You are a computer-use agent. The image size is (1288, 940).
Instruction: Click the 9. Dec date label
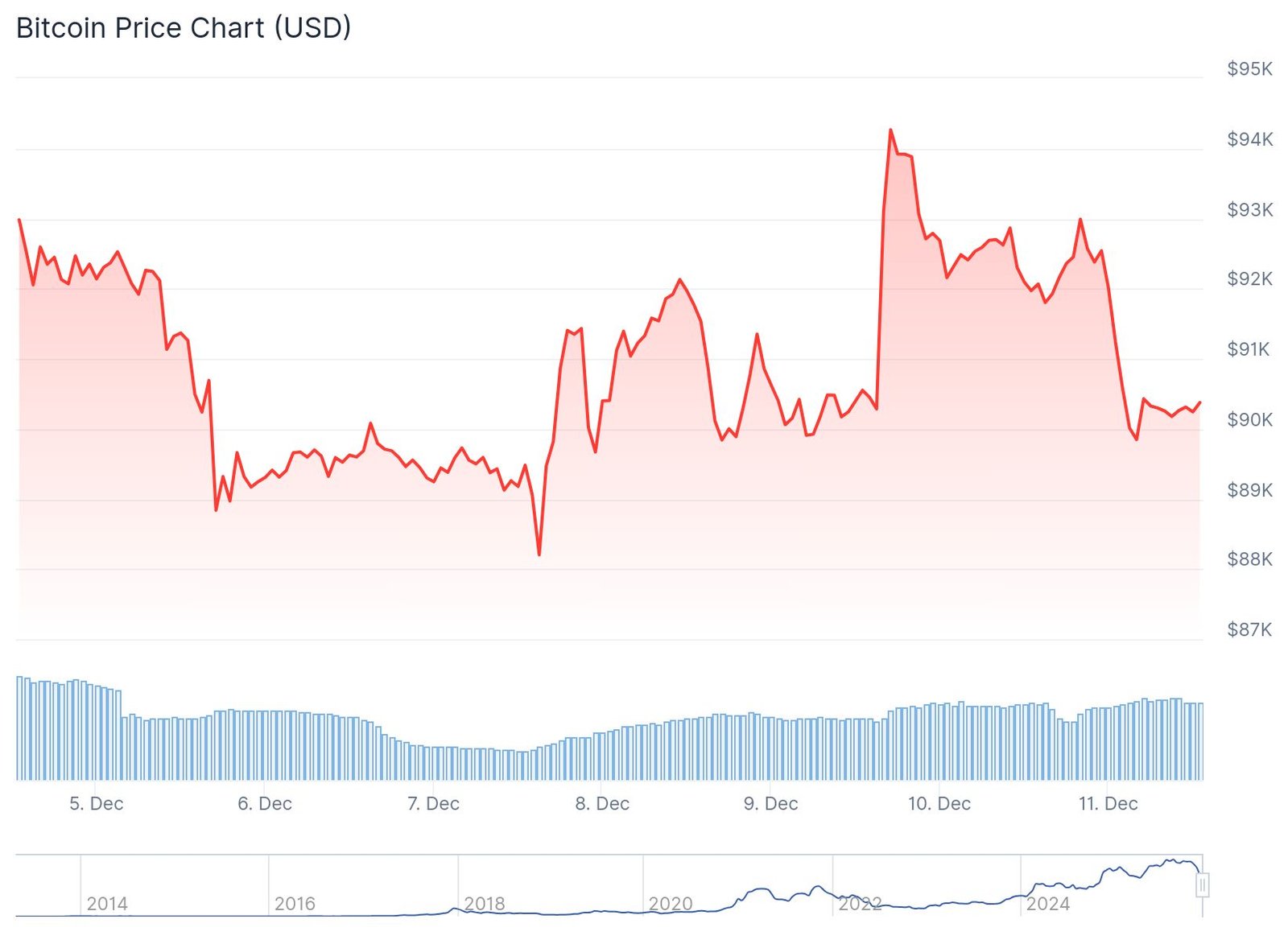click(770, 803)
